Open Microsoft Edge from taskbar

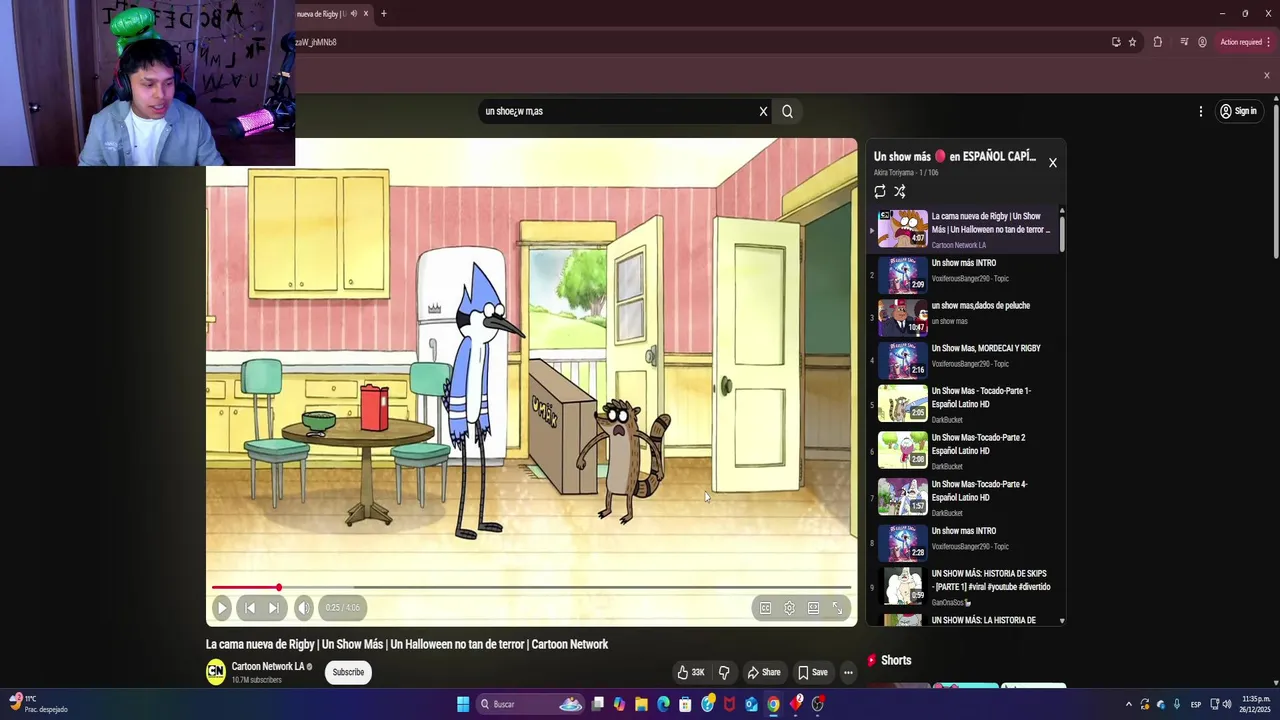[663, 704]
